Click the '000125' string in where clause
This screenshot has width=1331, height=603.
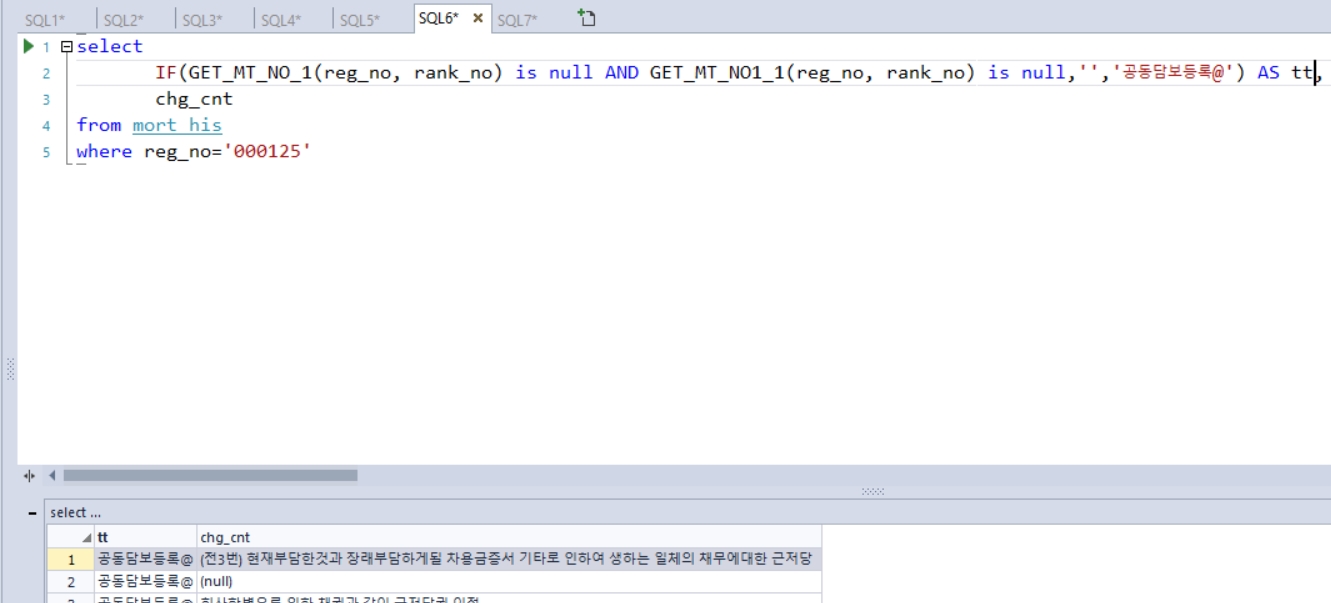pyautogui.click(x=267, y=151)
